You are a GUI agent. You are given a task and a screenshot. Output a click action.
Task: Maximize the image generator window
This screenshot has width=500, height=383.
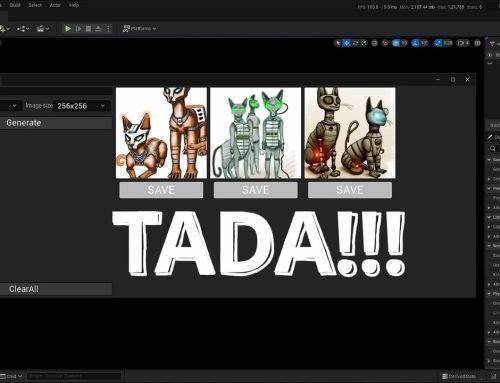pyautogui.click(x=453, y=79)
